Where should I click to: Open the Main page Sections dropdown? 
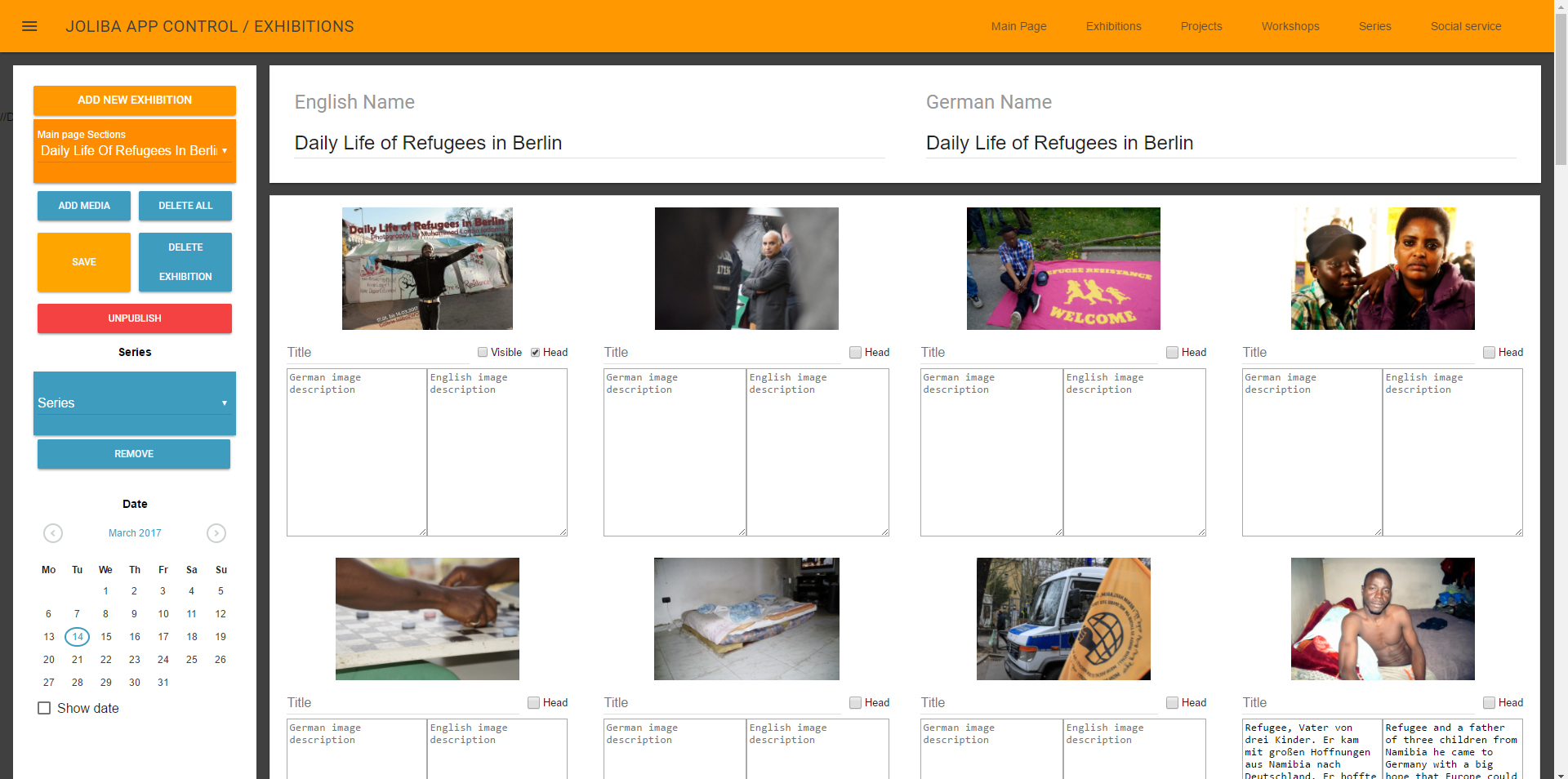[135, 151]
